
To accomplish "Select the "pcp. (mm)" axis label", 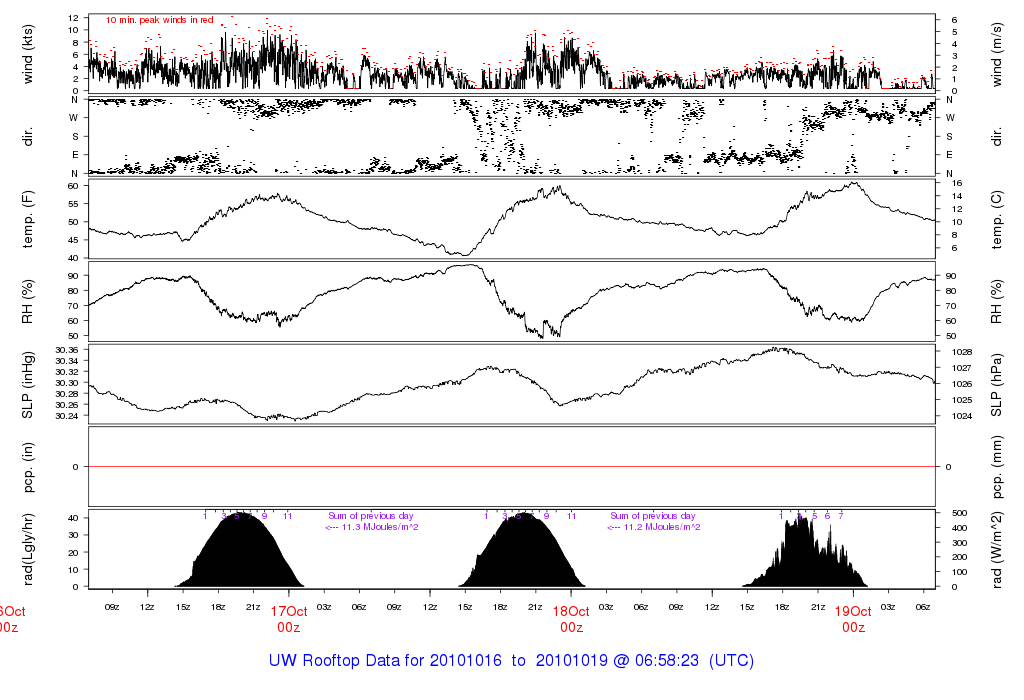I will 996,467.
